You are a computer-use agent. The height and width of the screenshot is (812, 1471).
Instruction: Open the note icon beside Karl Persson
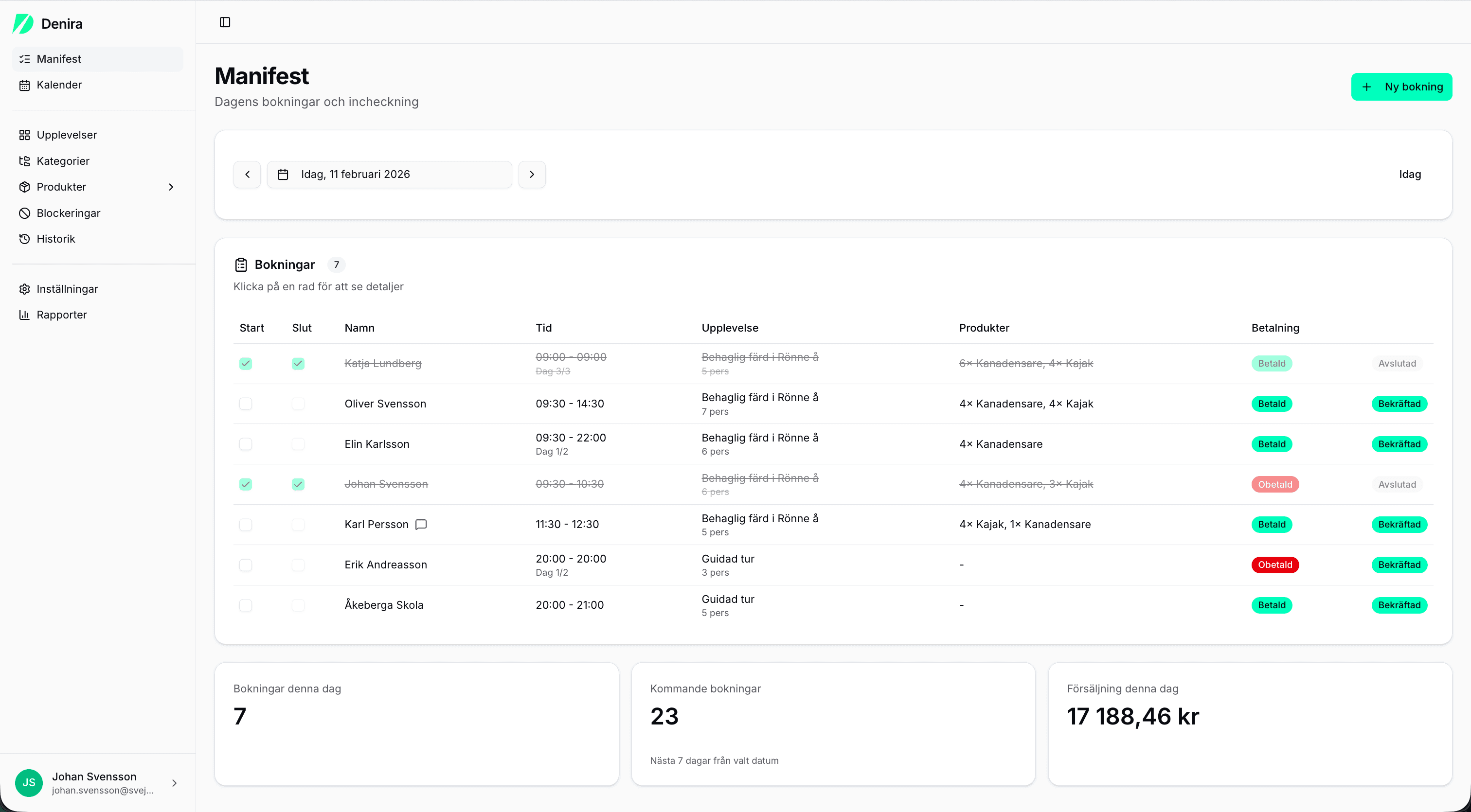[x=421, y=525]
